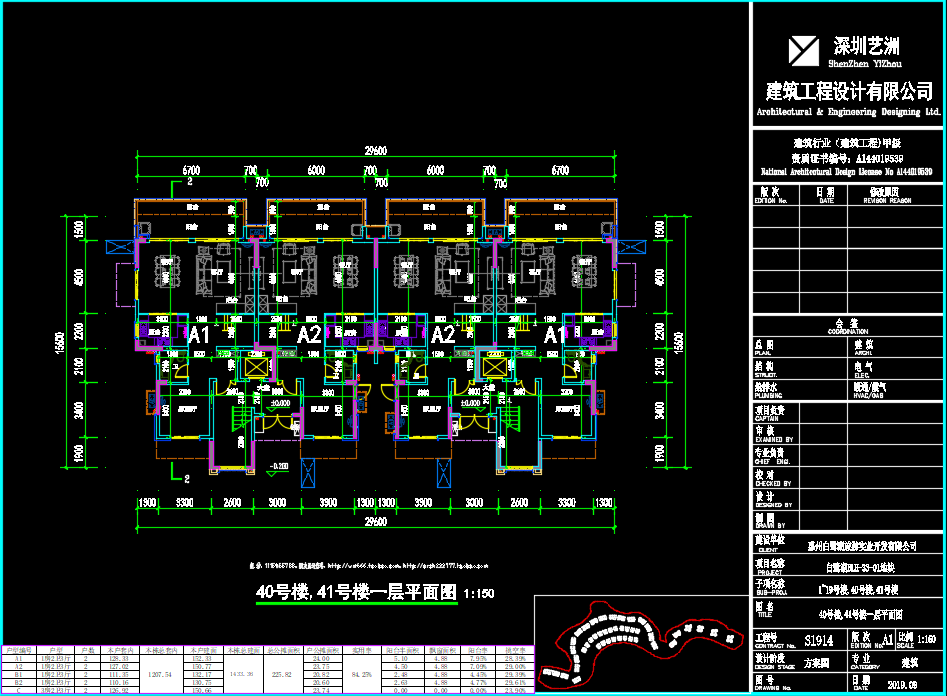This screenshot has height=696, width=947.
Task: Click the section cut marker 2 at top-left
Action: [188, 184]
